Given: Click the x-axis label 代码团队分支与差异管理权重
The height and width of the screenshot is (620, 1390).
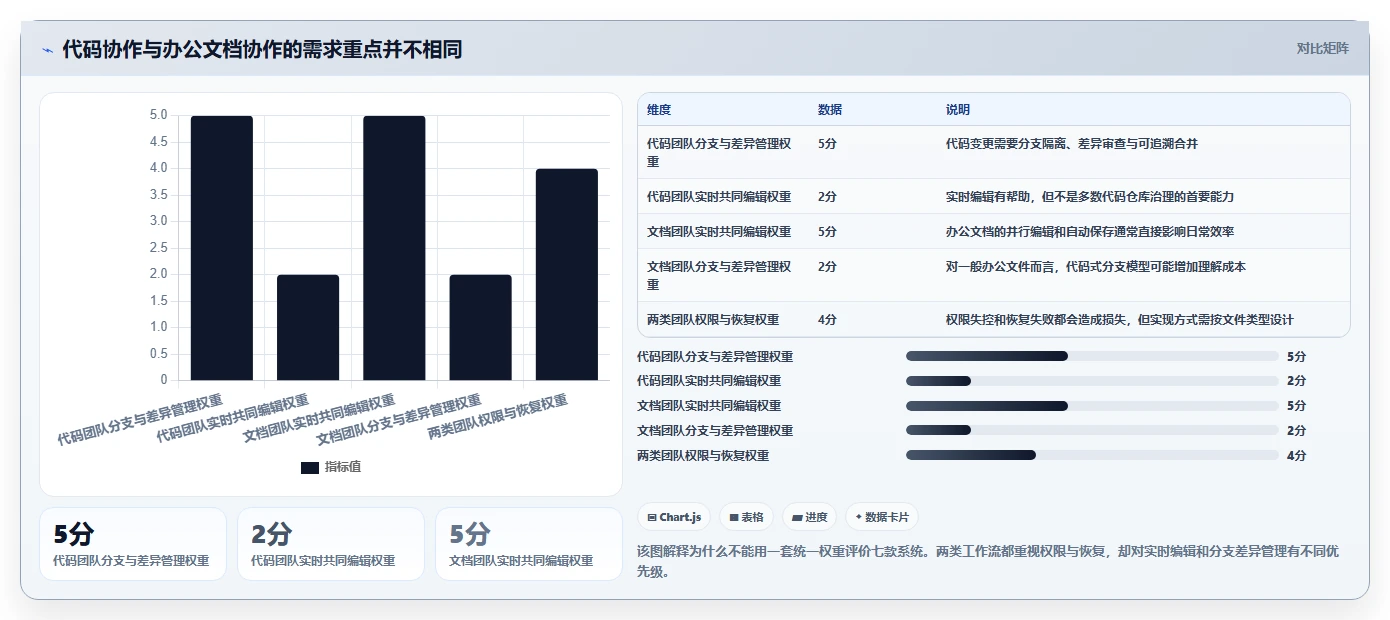Looking at the screenshot, I should point(140,420).
